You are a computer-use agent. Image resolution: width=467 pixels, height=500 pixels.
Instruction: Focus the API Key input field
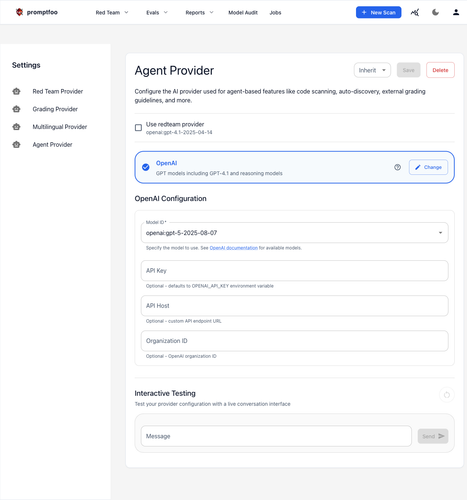tap(294, 271)
